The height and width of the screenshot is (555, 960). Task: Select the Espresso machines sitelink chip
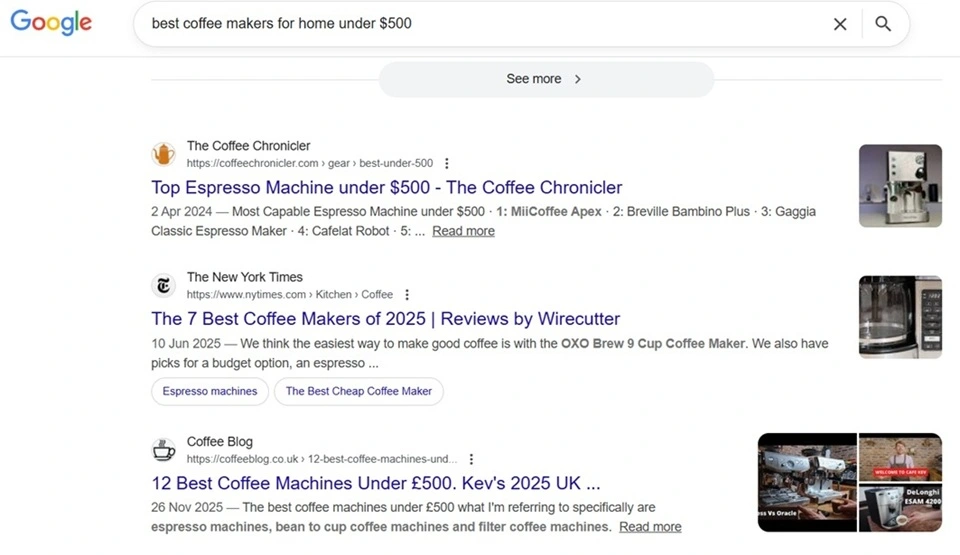(x=210, y=391)
